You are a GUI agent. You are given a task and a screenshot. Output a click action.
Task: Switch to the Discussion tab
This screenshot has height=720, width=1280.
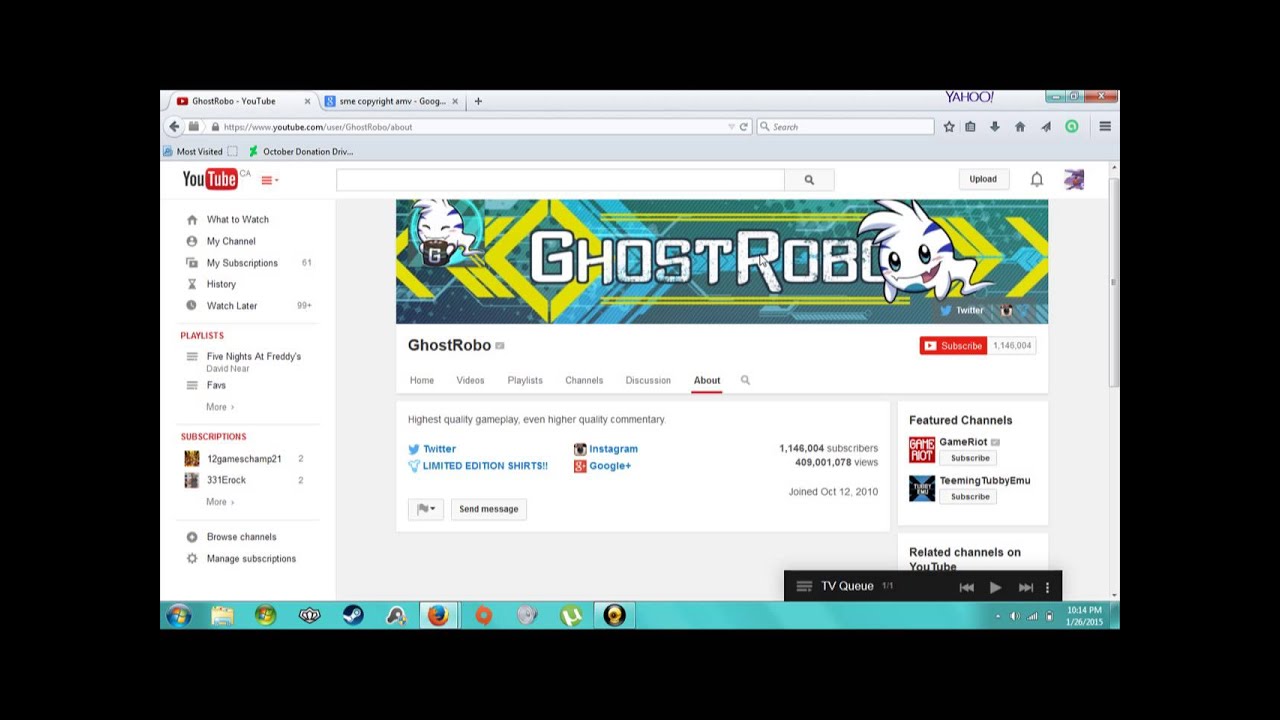point(648,380)
